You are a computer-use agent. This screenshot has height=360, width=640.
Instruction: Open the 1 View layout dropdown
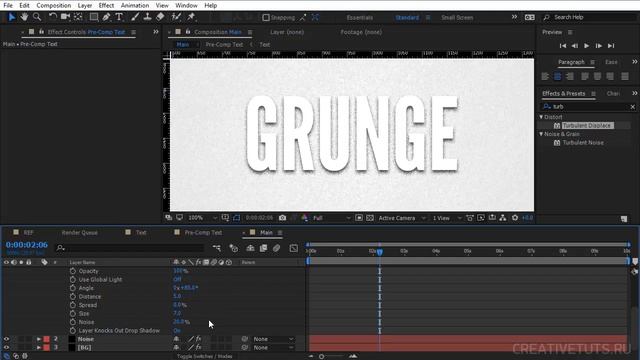447,218
